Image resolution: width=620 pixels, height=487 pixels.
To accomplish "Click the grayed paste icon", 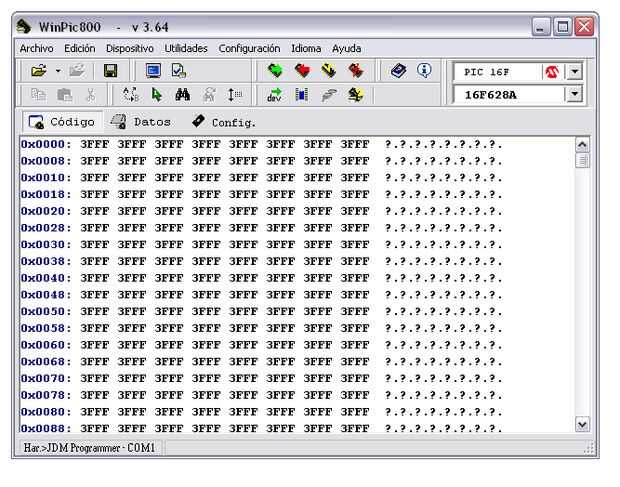I will click(x=64, y=95).
